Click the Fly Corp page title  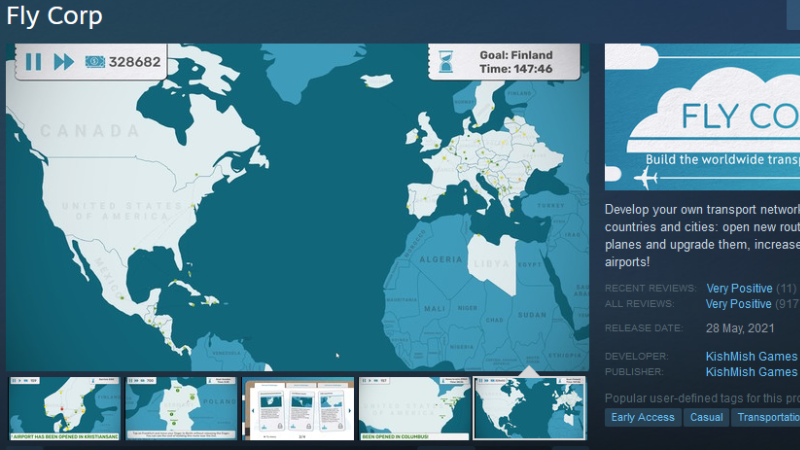tap(55, 16)
